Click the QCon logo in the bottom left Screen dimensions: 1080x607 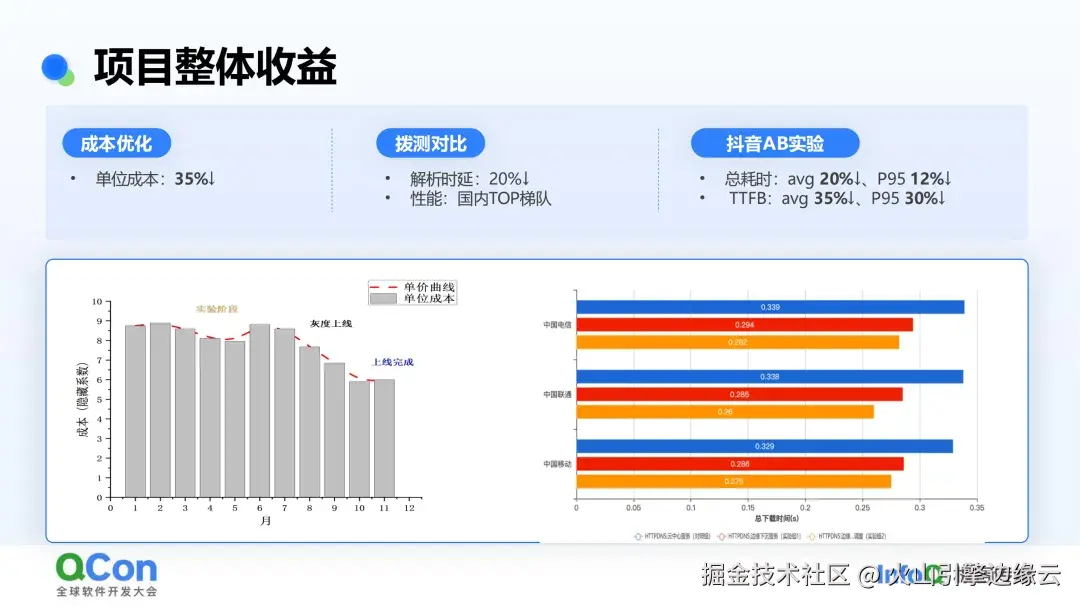(106, 565)
